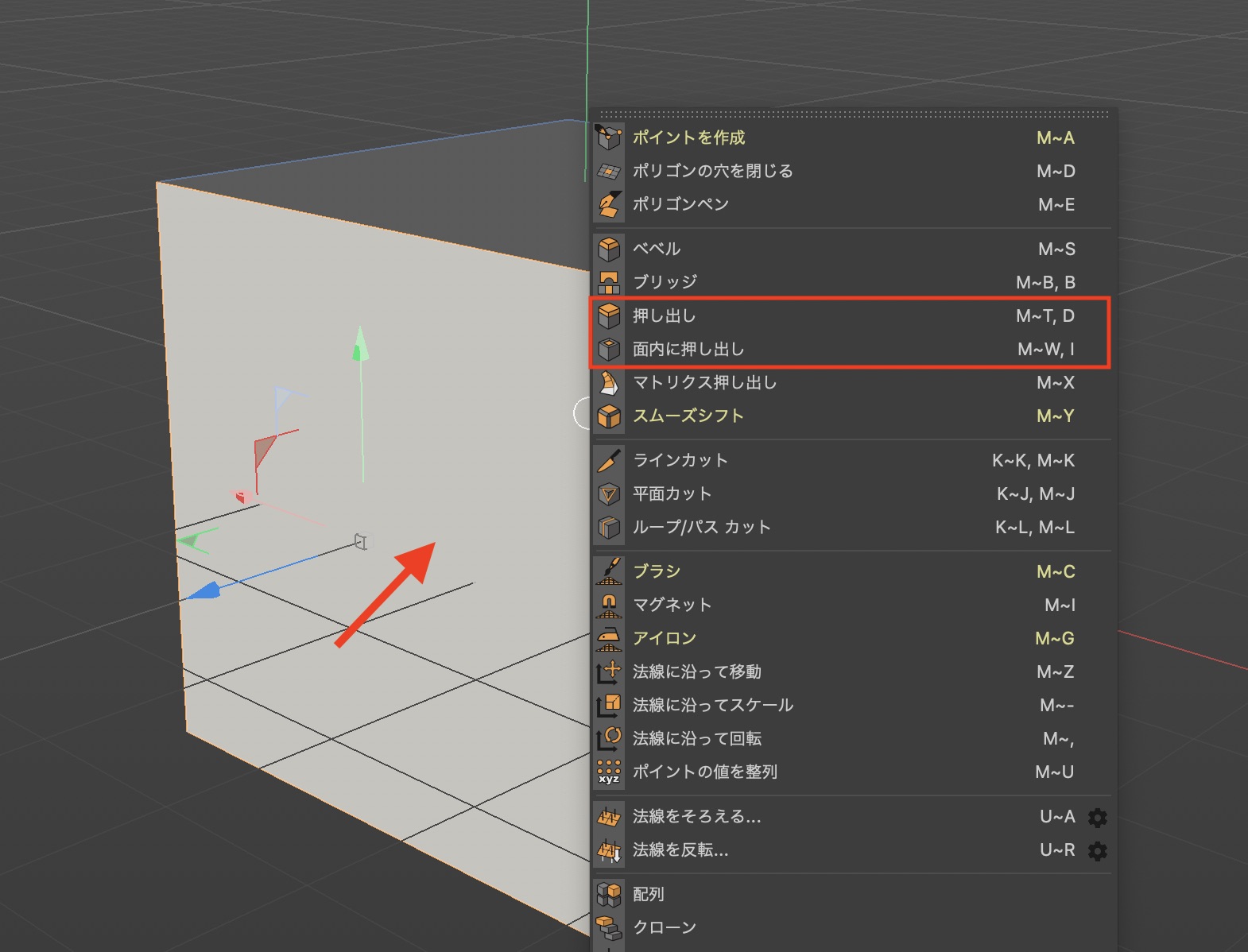Image resolution: width=1248 pixels, height=952 pixels.
Task: Click the blue Z-axis arrow handle
Action: click(205, 590)
